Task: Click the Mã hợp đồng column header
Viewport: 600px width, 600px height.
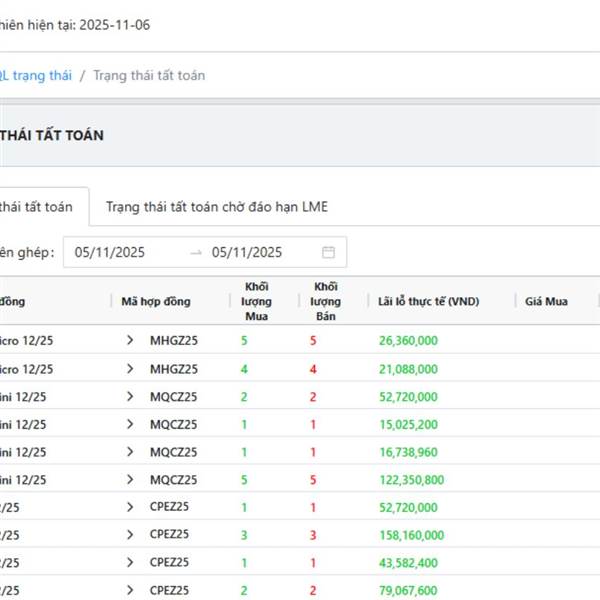Action: pos(155,302)
